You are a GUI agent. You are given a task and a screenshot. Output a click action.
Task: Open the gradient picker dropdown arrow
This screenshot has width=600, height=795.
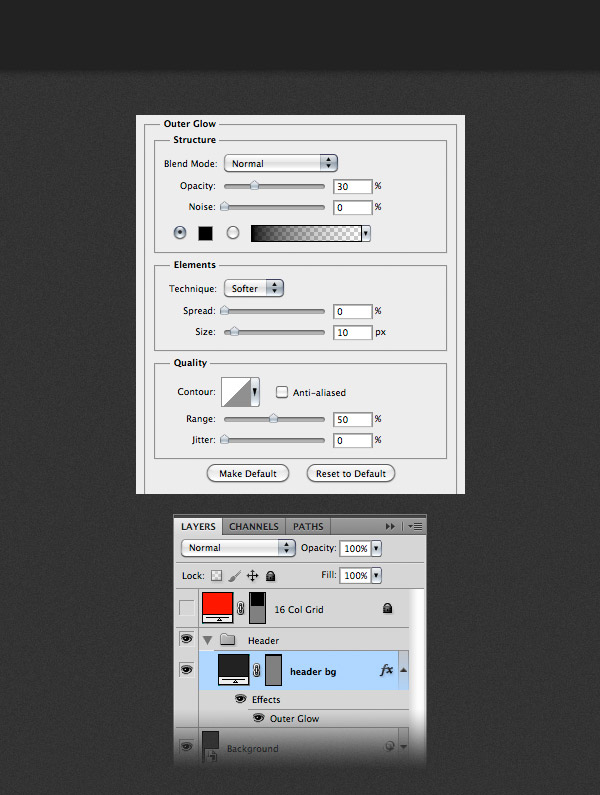pos(366,233)
